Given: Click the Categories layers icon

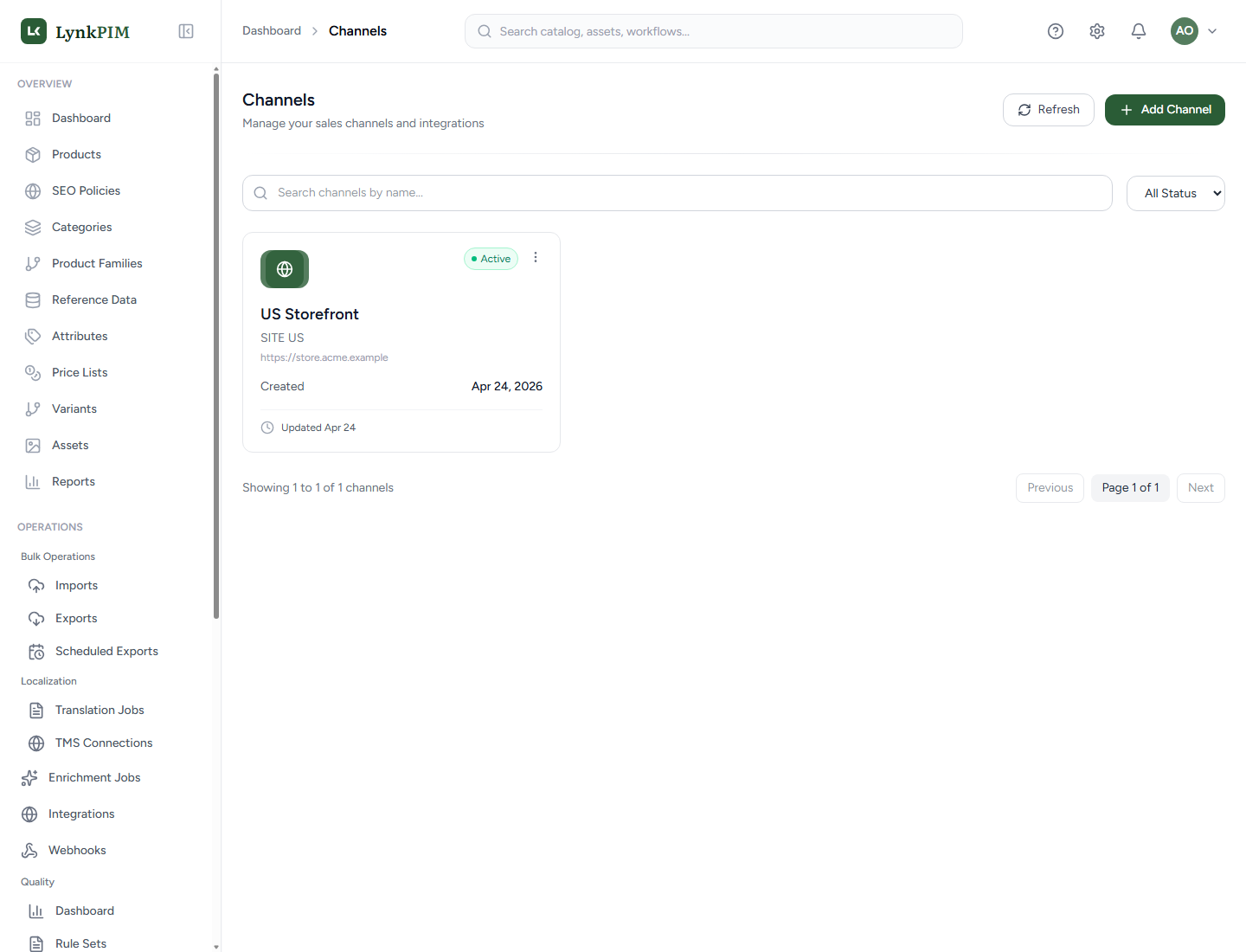Looking at the screenshot, I should (33, 228).
